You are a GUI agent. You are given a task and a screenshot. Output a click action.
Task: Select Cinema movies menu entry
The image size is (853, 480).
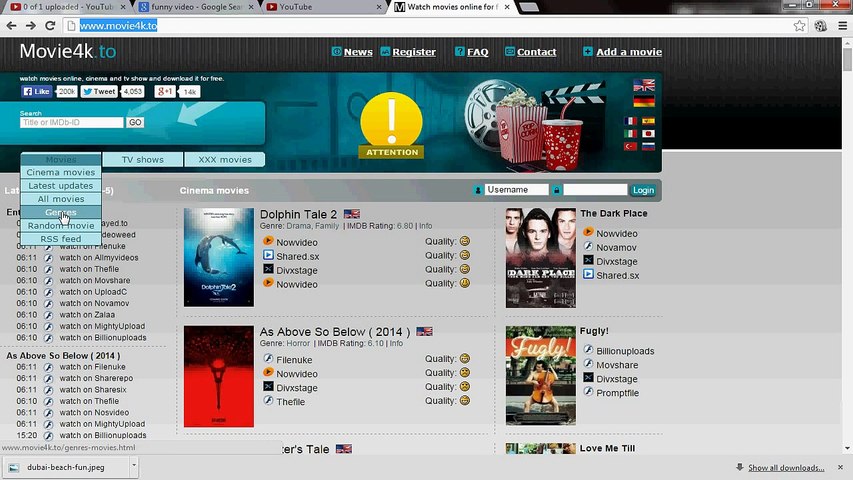(61, 172)
